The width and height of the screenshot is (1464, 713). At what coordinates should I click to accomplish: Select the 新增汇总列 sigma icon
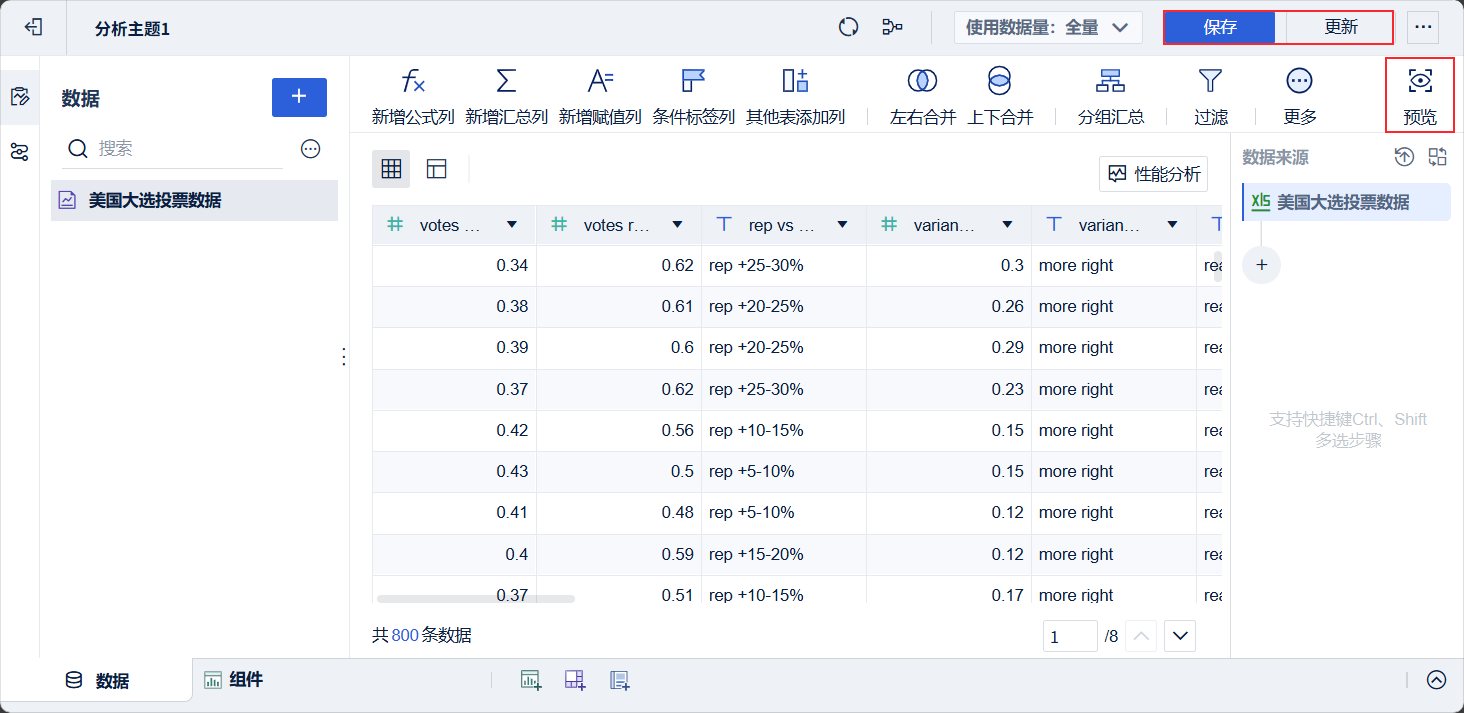point(506,82)
